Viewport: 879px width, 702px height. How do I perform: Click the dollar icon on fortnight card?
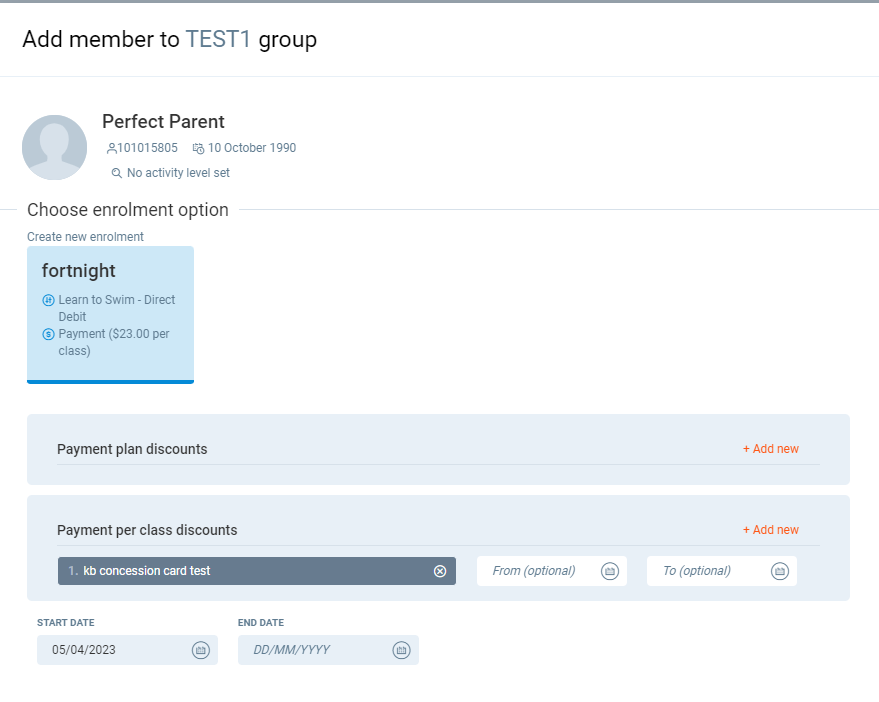48,334
